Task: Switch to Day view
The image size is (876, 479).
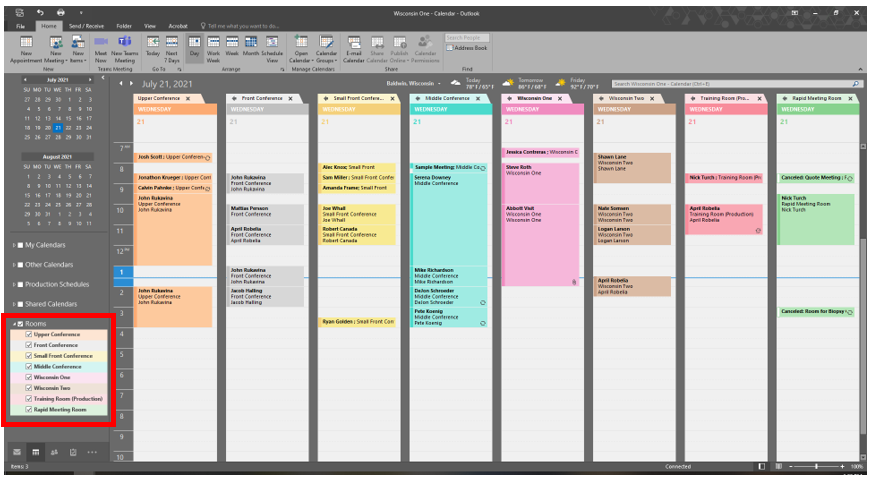Action: click(194, 46)
